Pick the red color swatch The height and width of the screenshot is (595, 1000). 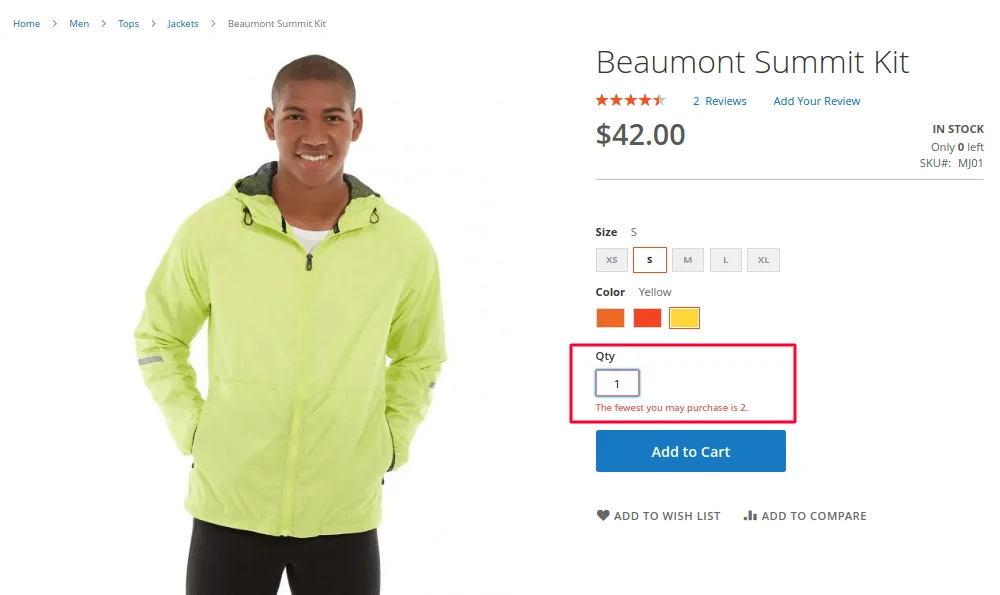tap(647, 318)
